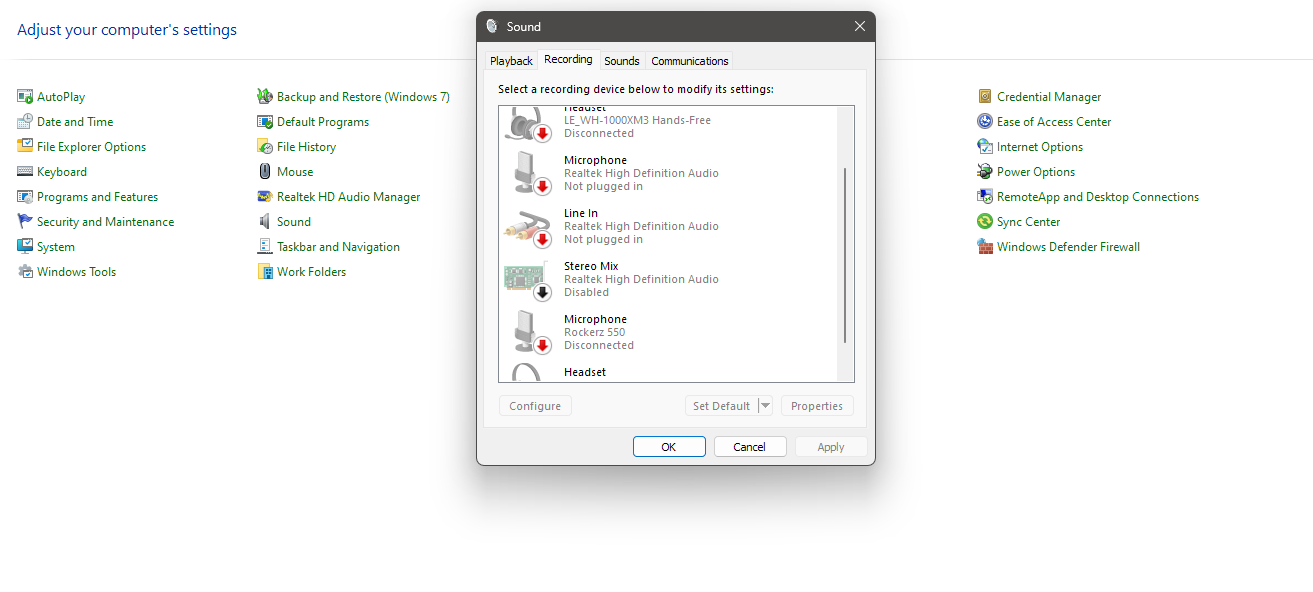Open the Credential Manager icon
The width and height of the screenshot is (1313, 592).
[985, 97]
